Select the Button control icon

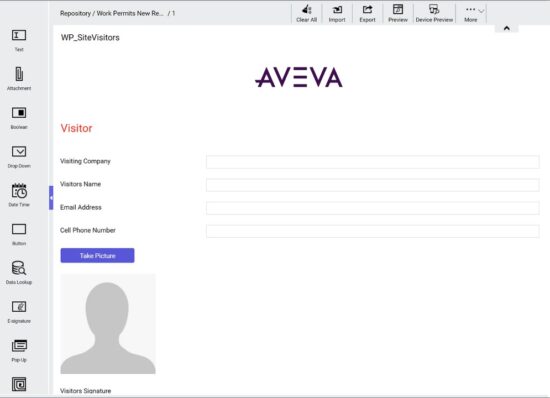pyautogui.click(x=19, y=229)
